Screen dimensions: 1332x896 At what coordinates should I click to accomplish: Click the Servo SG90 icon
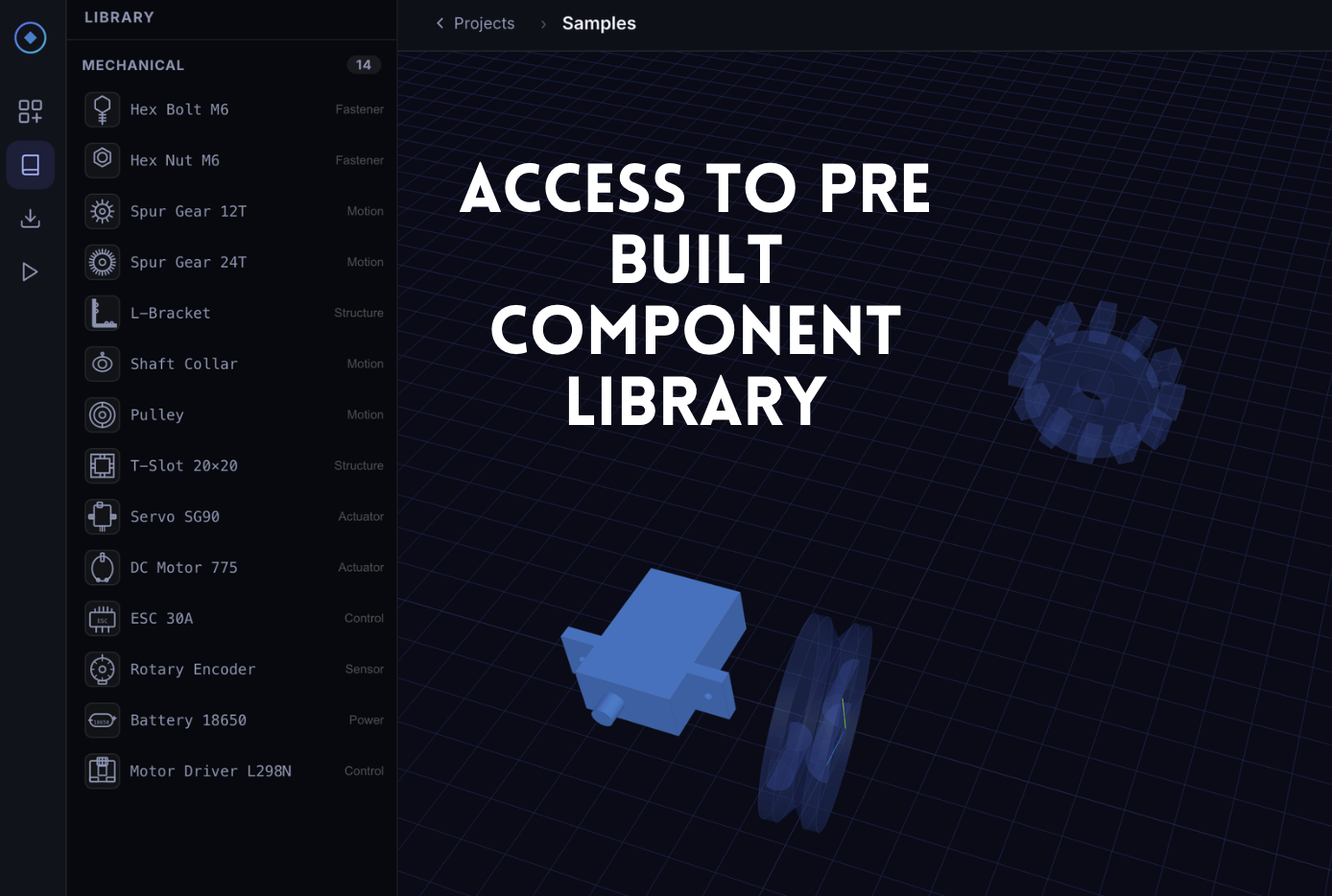pyautogui.click(x=103, y=516)
